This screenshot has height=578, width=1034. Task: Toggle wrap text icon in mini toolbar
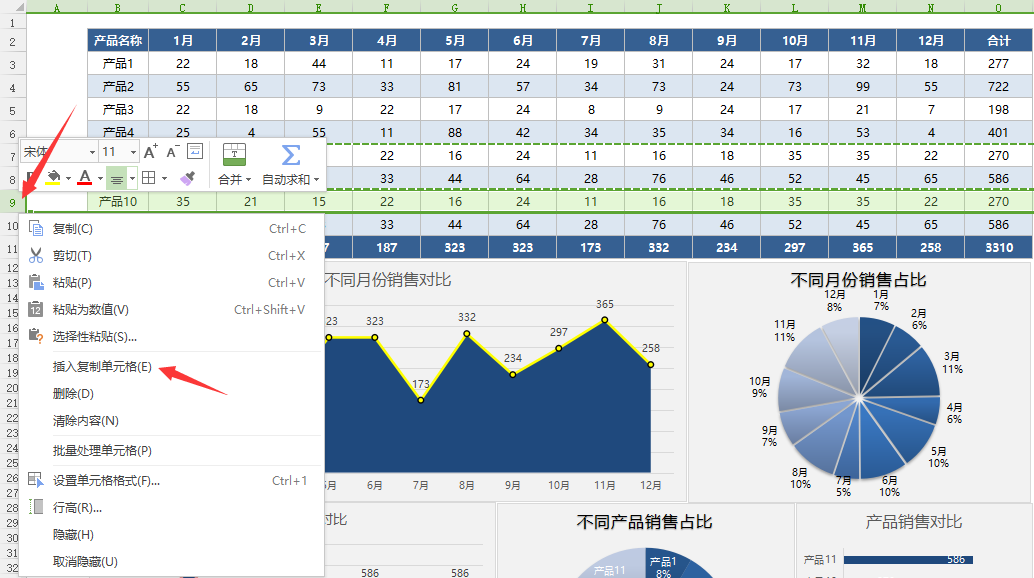point(195,152)
